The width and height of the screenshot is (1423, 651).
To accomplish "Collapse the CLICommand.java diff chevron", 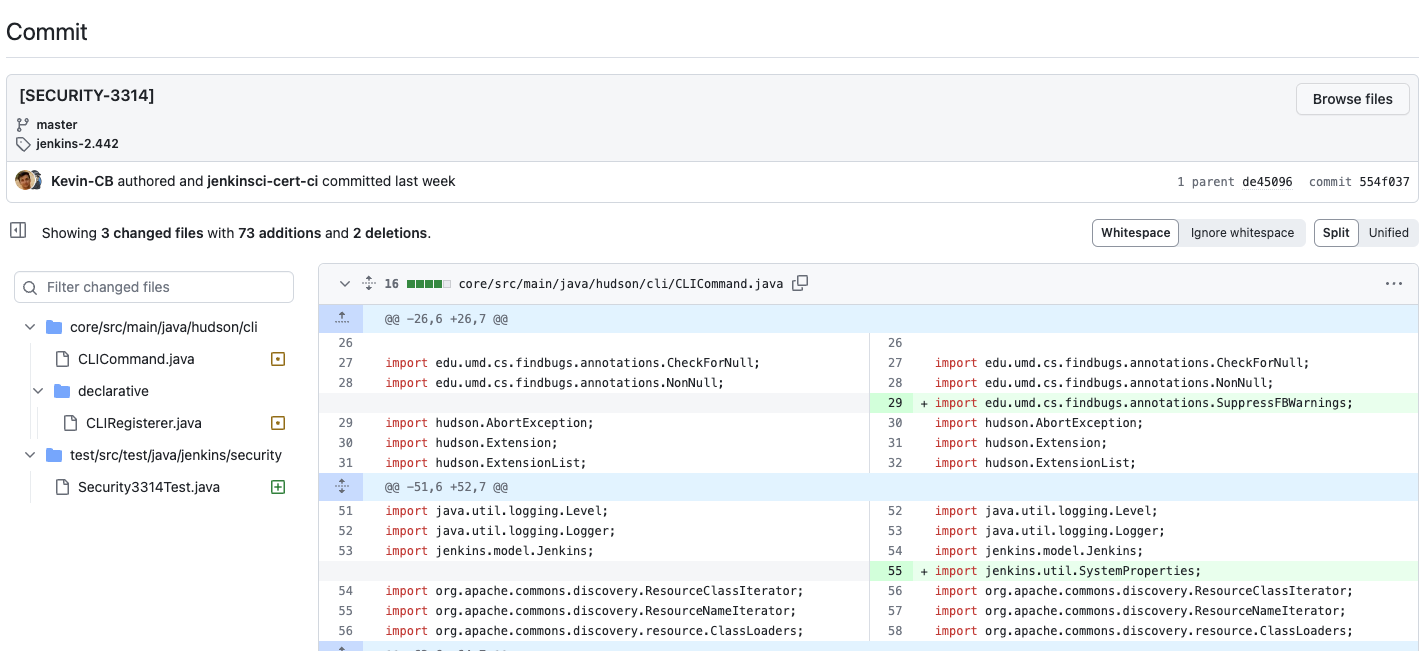I will (x=345, y=284).
